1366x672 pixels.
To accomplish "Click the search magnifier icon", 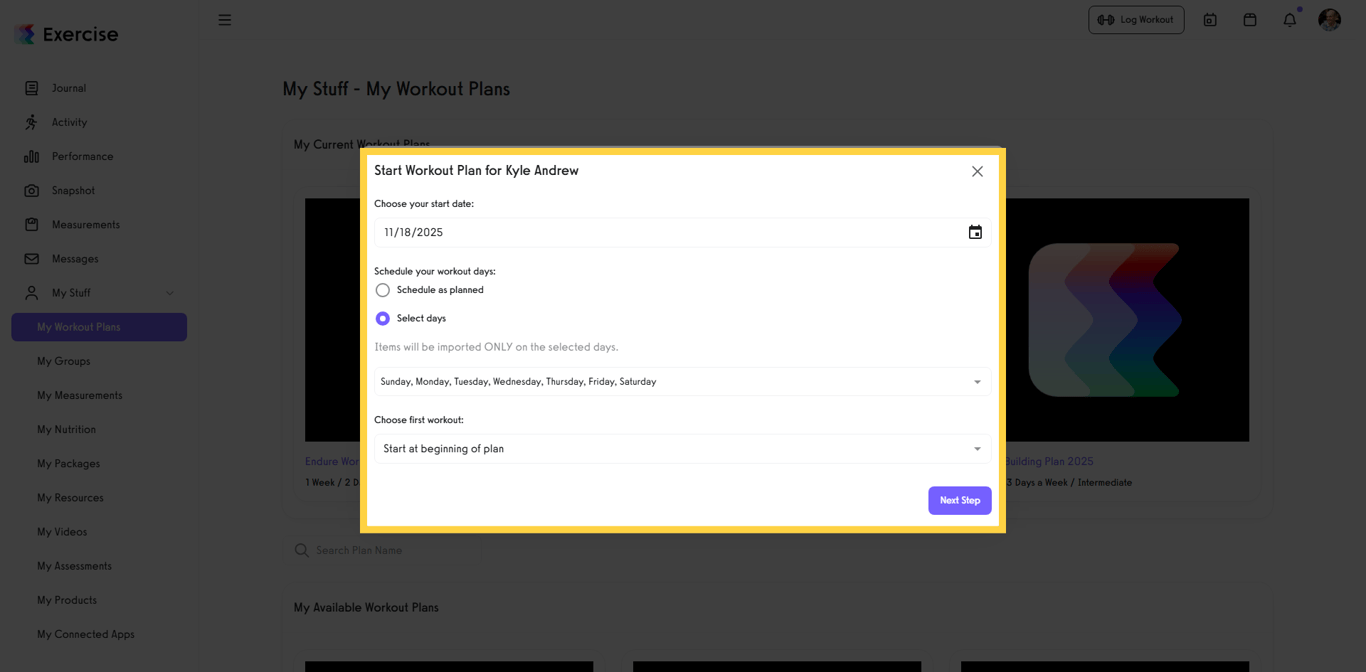I will (x=302, y=550).
